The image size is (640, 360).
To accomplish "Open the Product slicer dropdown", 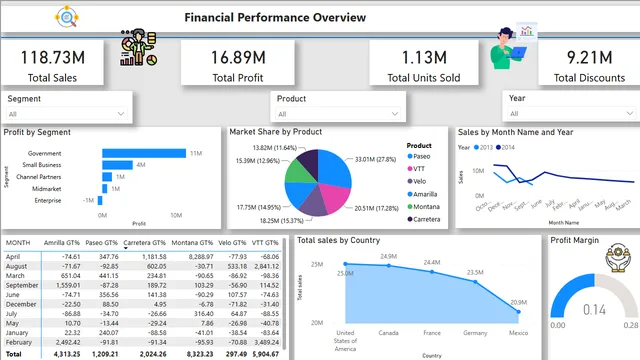I will pos(338,114).
